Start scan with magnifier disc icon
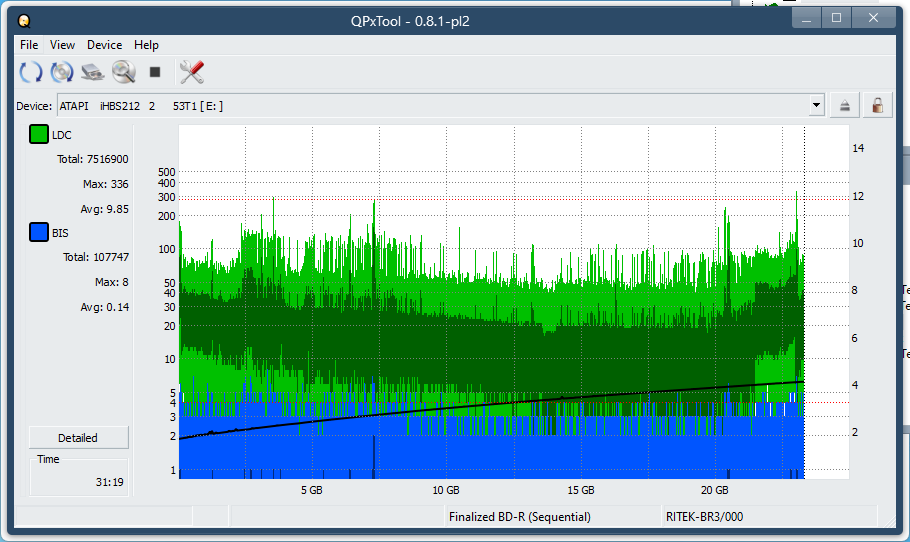This screenshot has width=910, height=542. tap(124, 72)
